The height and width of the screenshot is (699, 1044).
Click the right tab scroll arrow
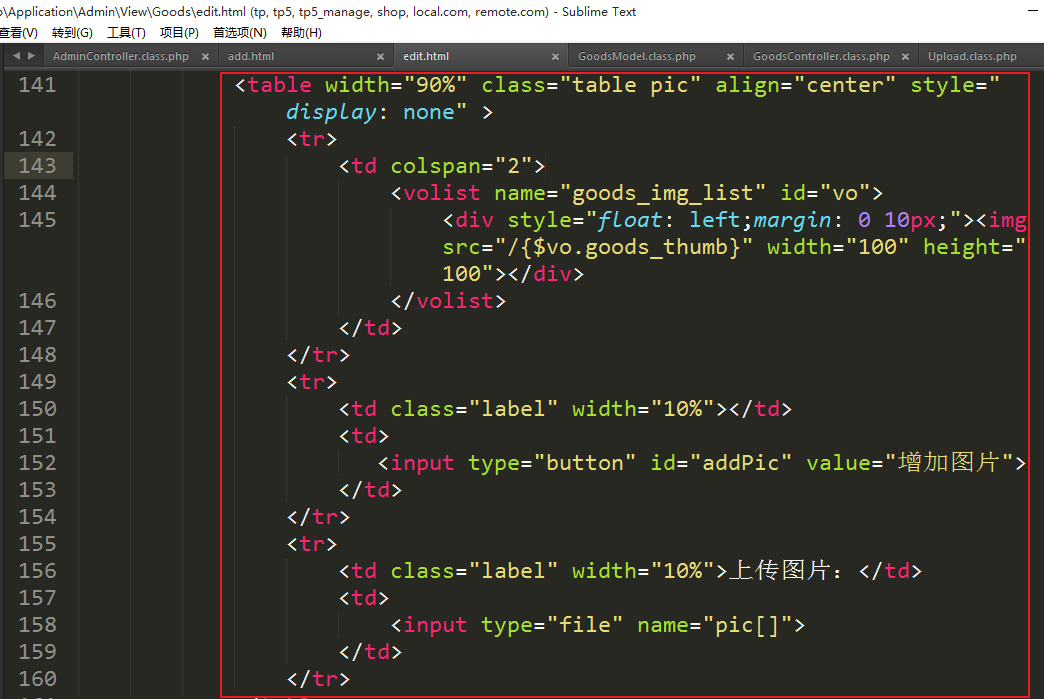(32, 56)
